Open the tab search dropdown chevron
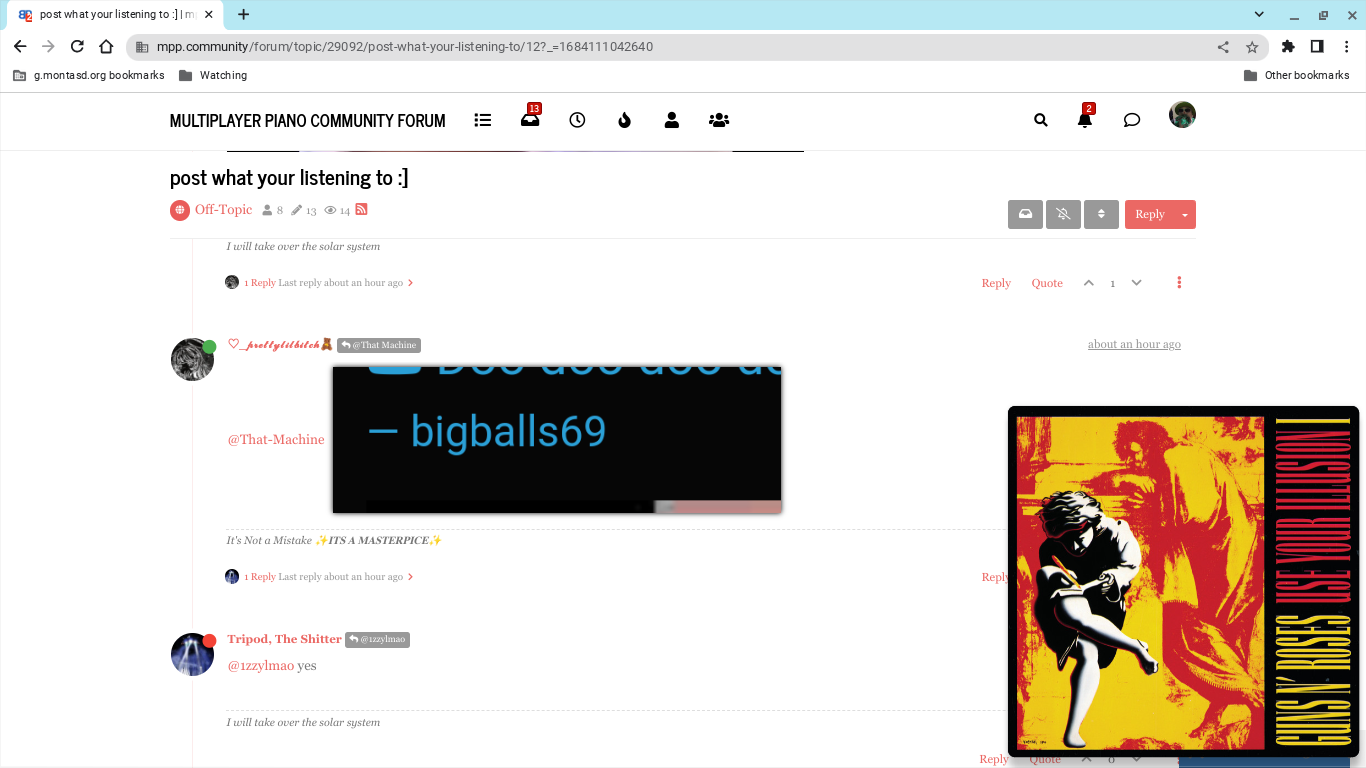 [1259, 15]
